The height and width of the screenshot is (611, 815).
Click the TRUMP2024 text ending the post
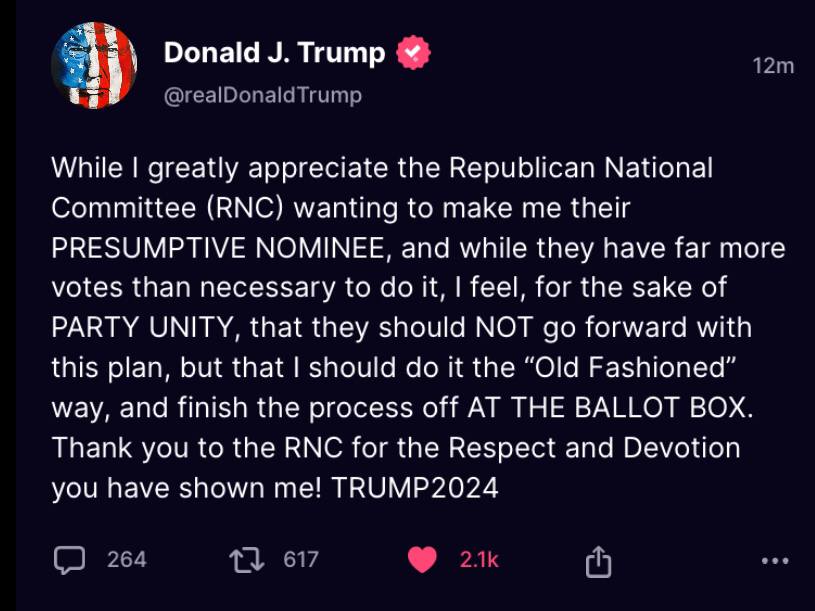coord(415,488)
